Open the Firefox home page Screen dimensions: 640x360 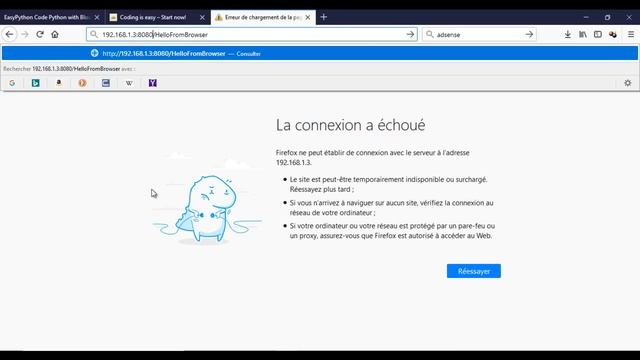pos(55,34)
